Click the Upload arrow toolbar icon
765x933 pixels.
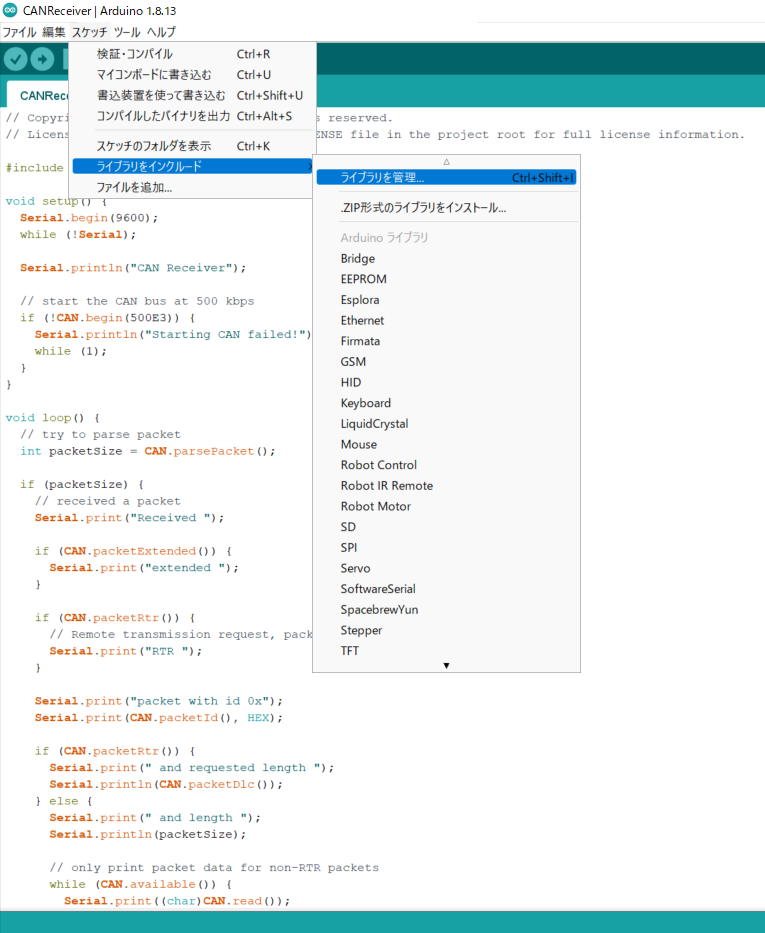(x=42, y=59)
